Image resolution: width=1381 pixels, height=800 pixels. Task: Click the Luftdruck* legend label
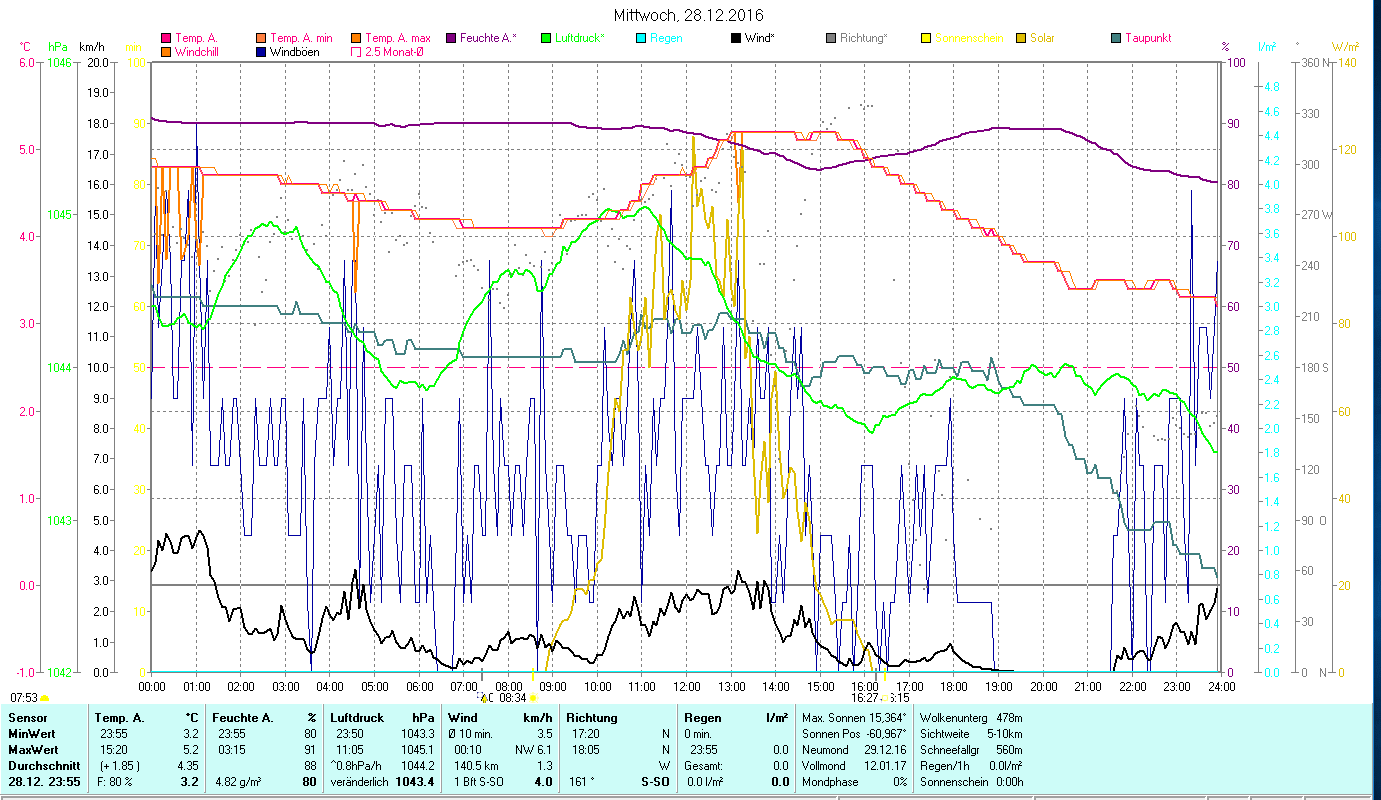(580, 38)
